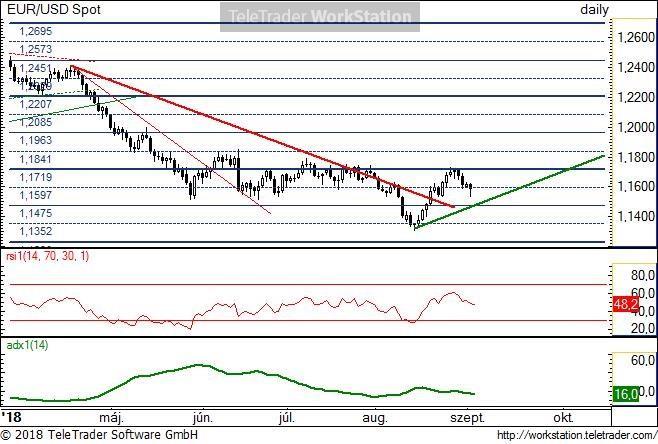
Task: Click the red 48,2 RSI value badge
Action: click(626, 304)
